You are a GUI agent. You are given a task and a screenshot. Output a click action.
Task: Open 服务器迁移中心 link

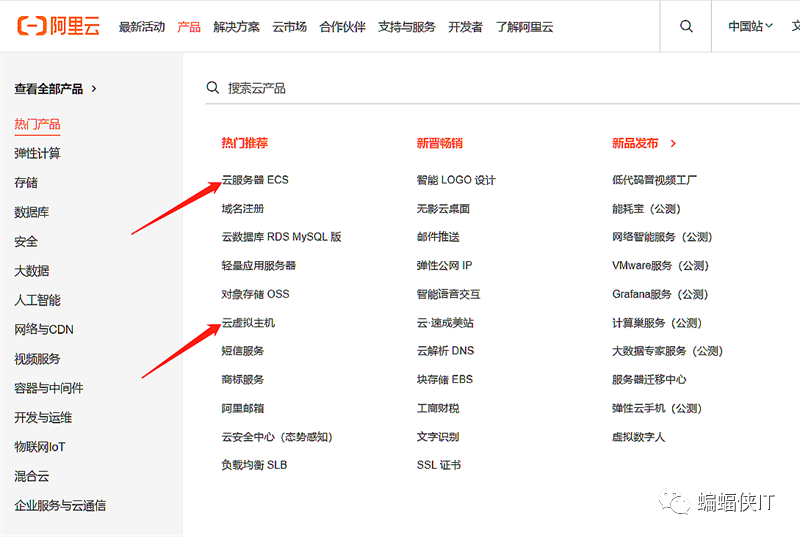(x=649, y=379)
